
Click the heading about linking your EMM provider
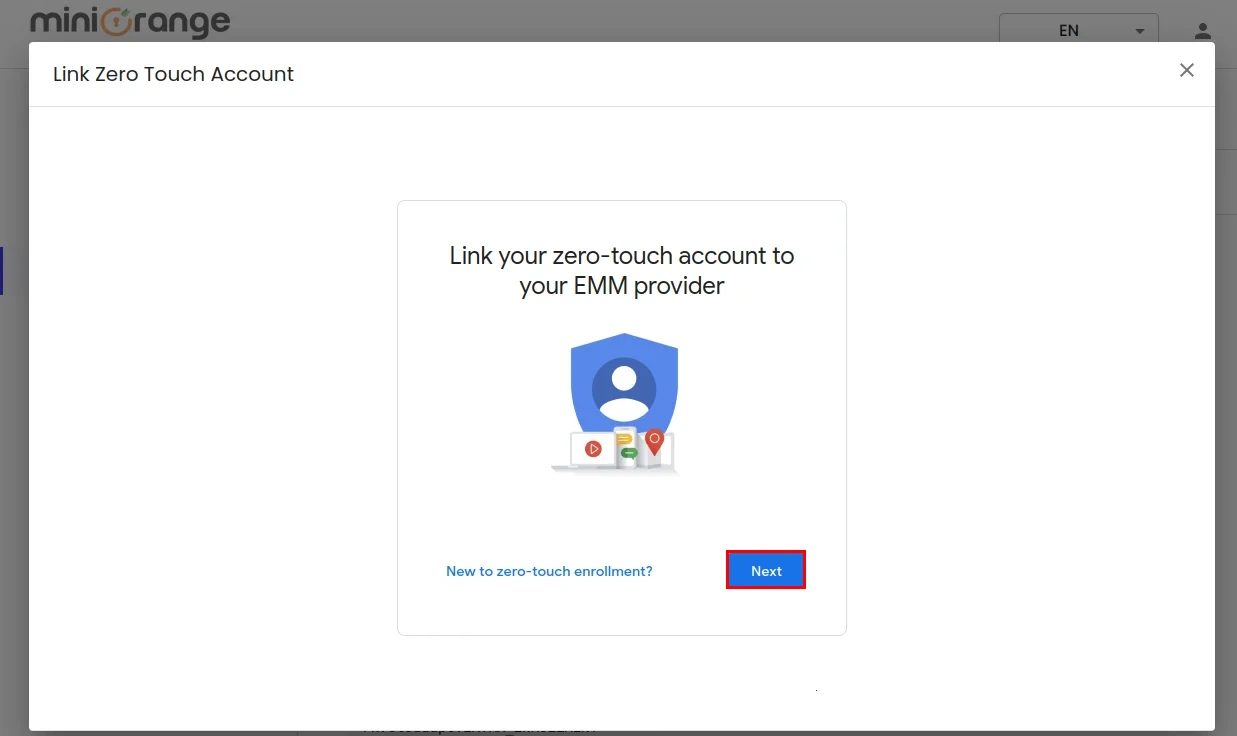[x=620, y=270]
